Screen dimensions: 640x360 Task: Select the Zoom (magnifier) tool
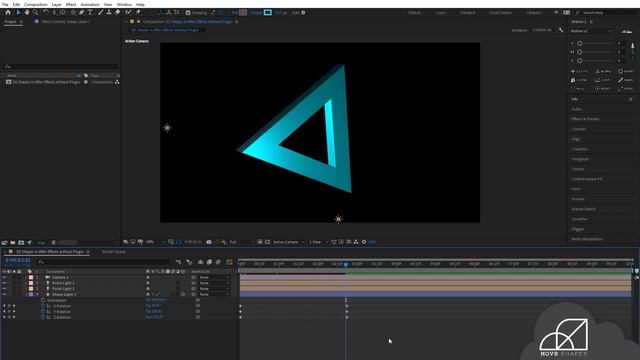(x=36, y=13)
